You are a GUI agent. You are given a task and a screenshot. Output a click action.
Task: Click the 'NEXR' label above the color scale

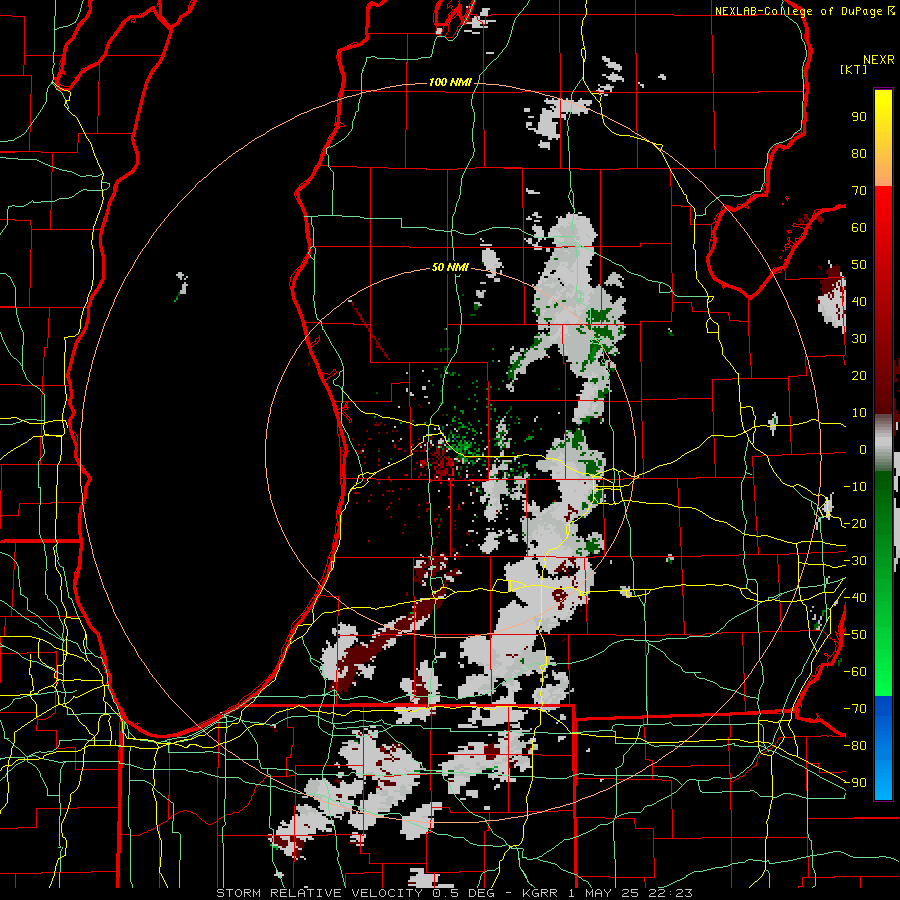pos(879,60)
